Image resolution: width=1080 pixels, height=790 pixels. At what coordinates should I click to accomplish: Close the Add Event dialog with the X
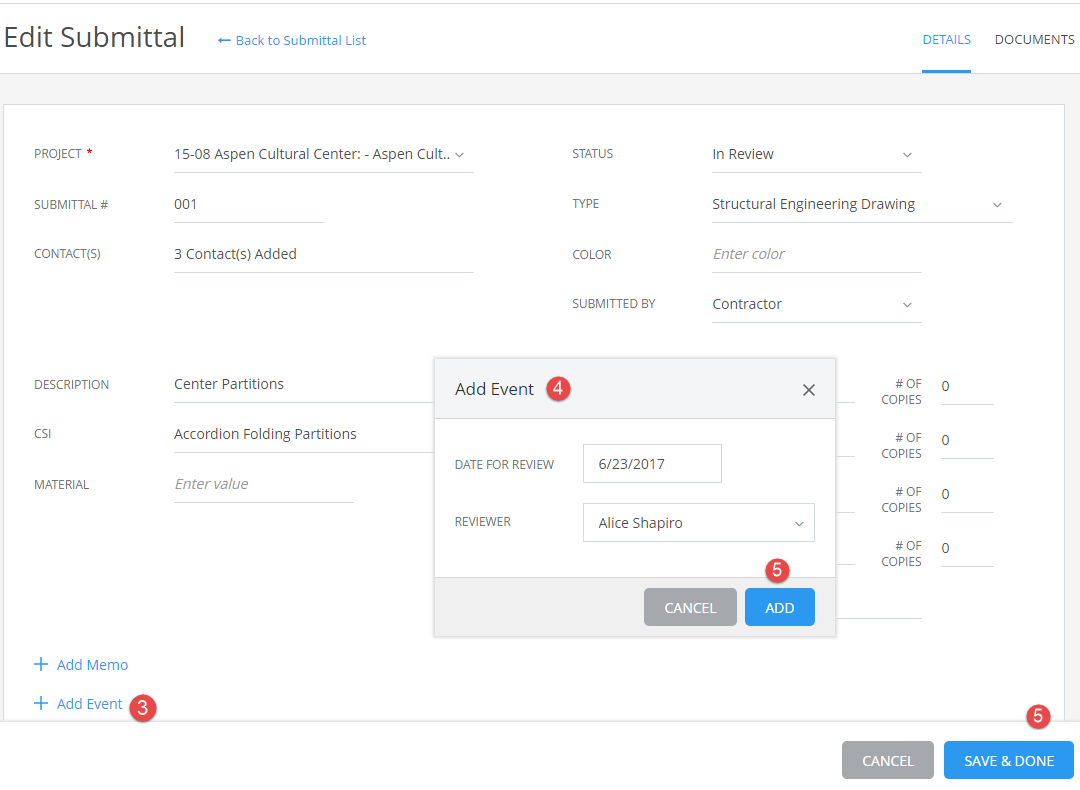pyautogui.click(x=808, y=390)
